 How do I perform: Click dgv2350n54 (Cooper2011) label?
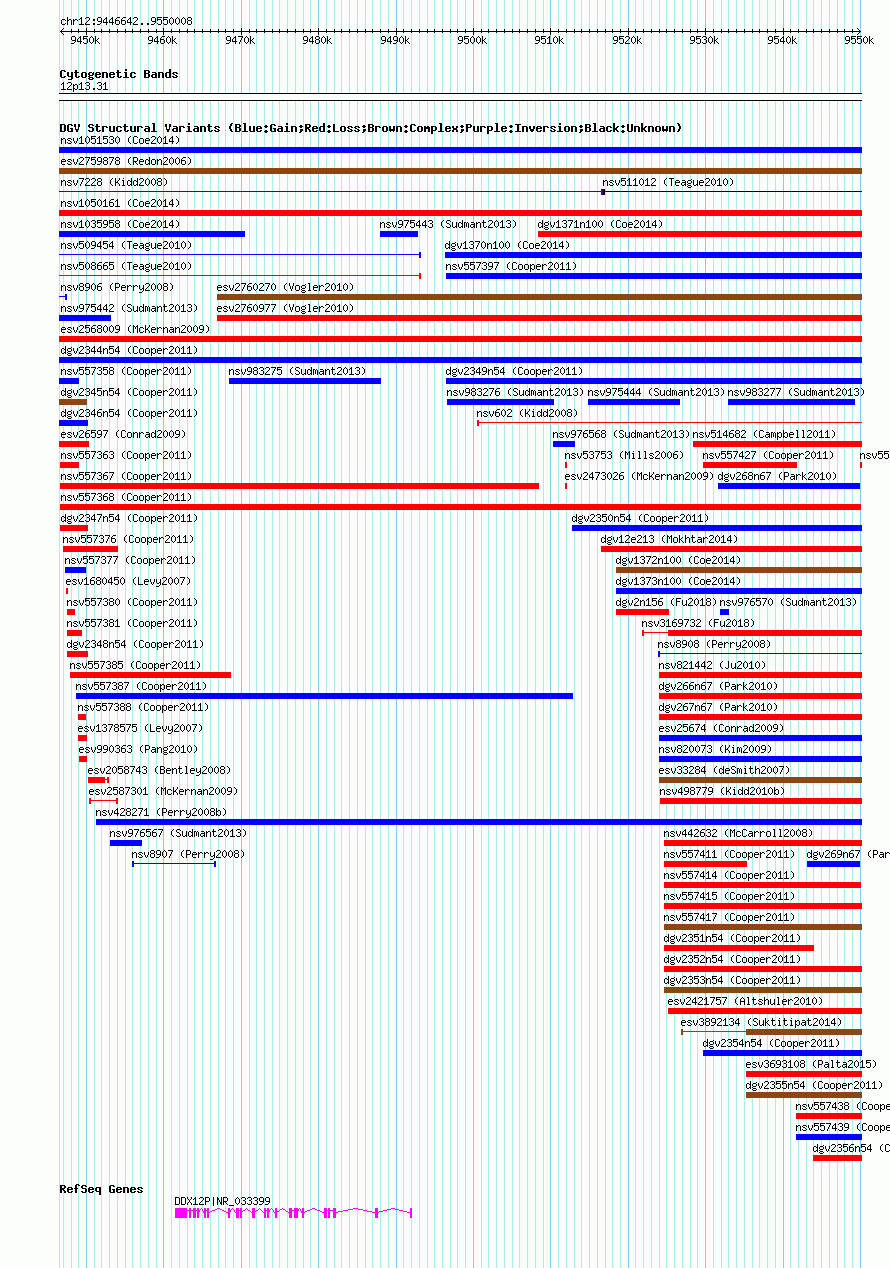(640, 518)
